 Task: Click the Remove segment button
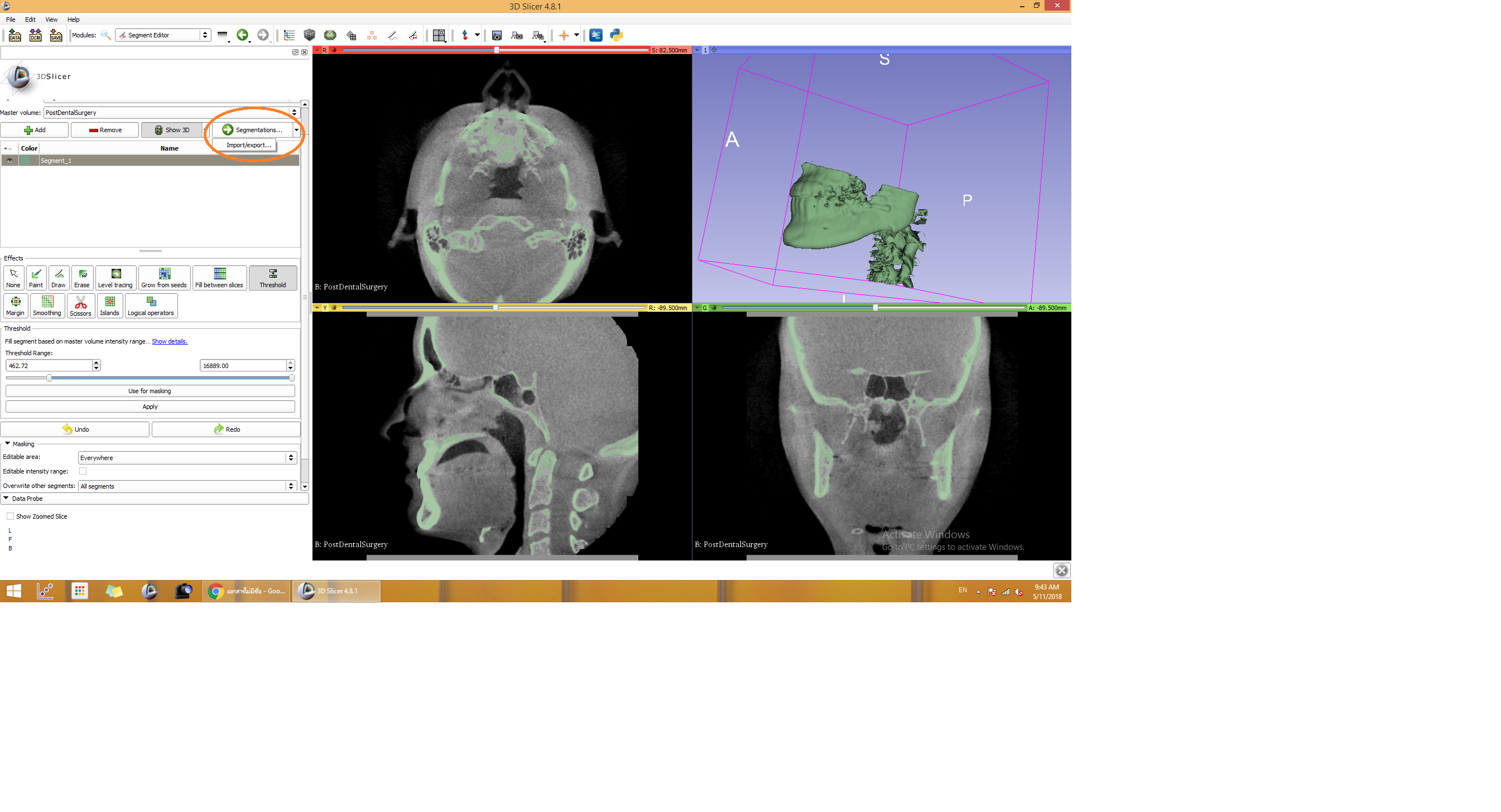coord(105,130)
